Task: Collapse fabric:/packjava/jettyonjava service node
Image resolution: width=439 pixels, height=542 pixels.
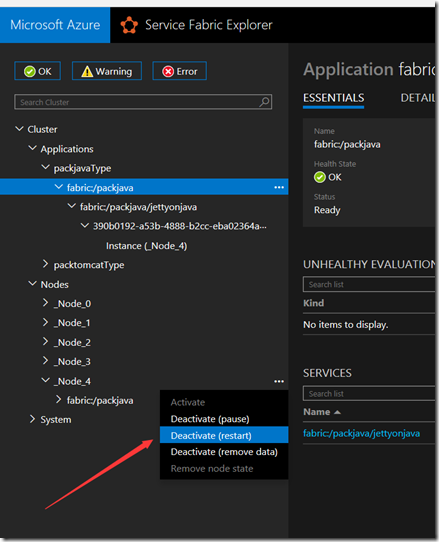Action: tap(72, 206)
